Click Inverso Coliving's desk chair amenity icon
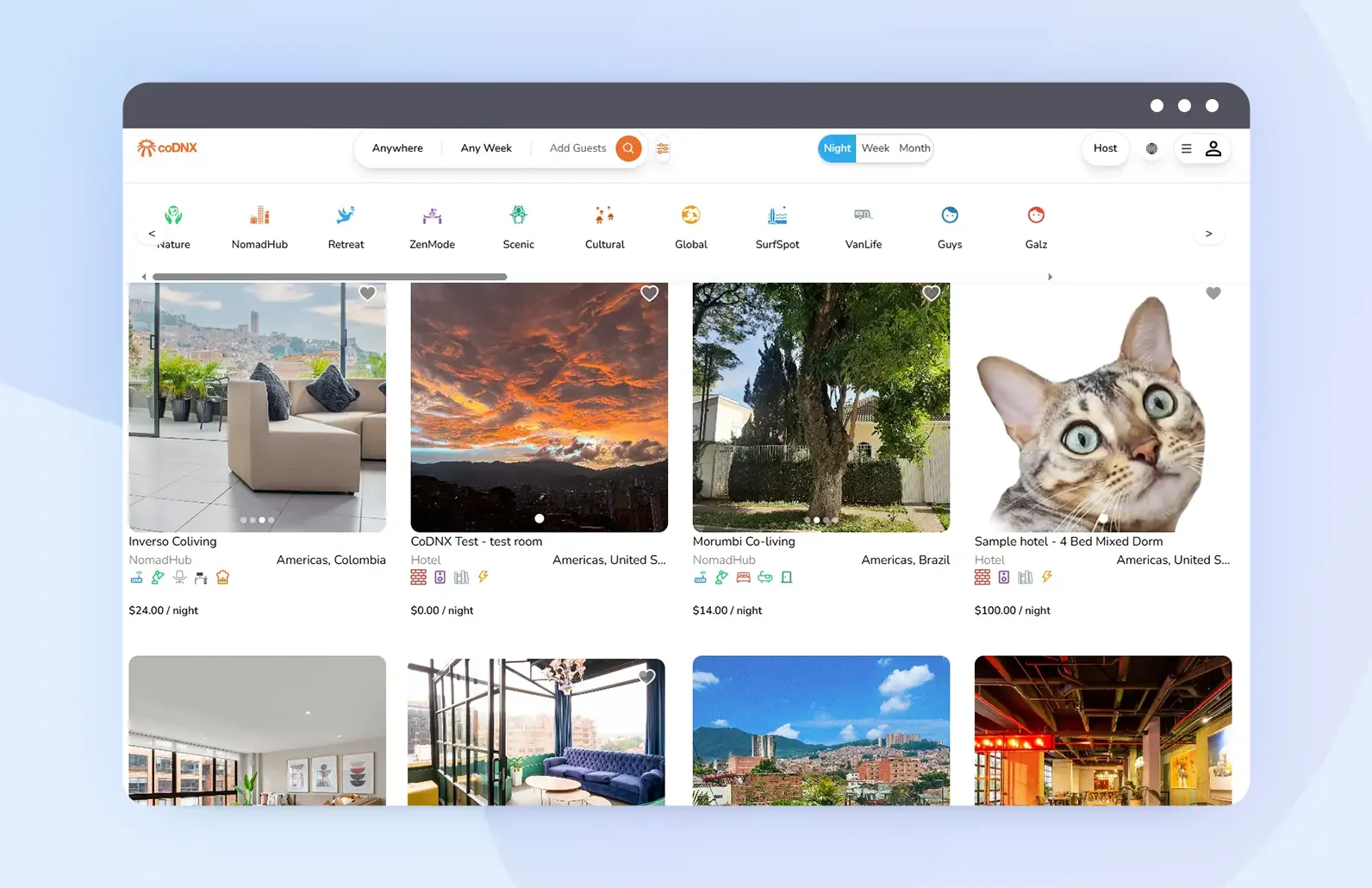Image resolution: width=1372 pixels, height=888 pixels. (x=179, y=578)
